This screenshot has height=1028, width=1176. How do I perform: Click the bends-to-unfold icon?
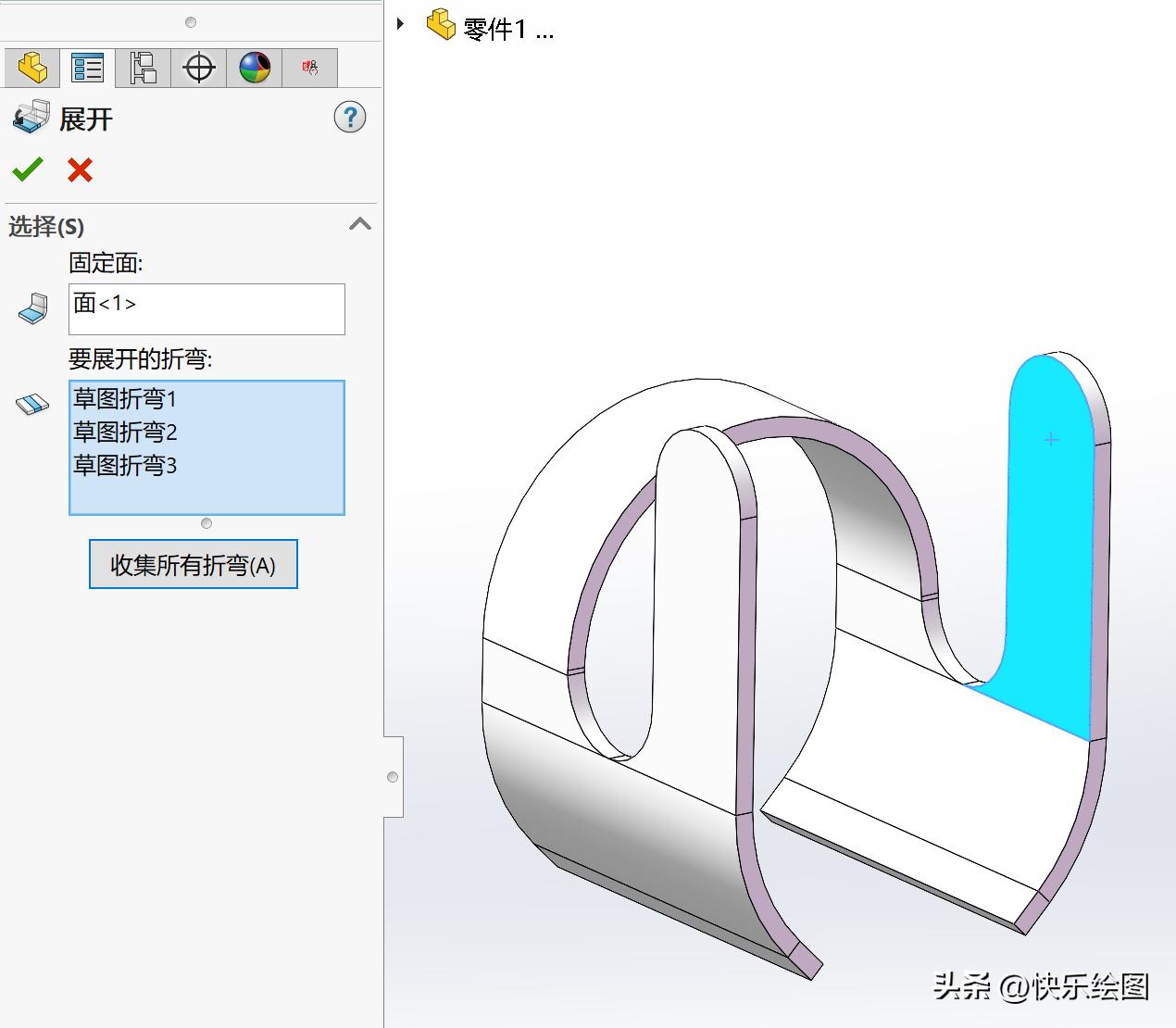(x=33, y=404)
